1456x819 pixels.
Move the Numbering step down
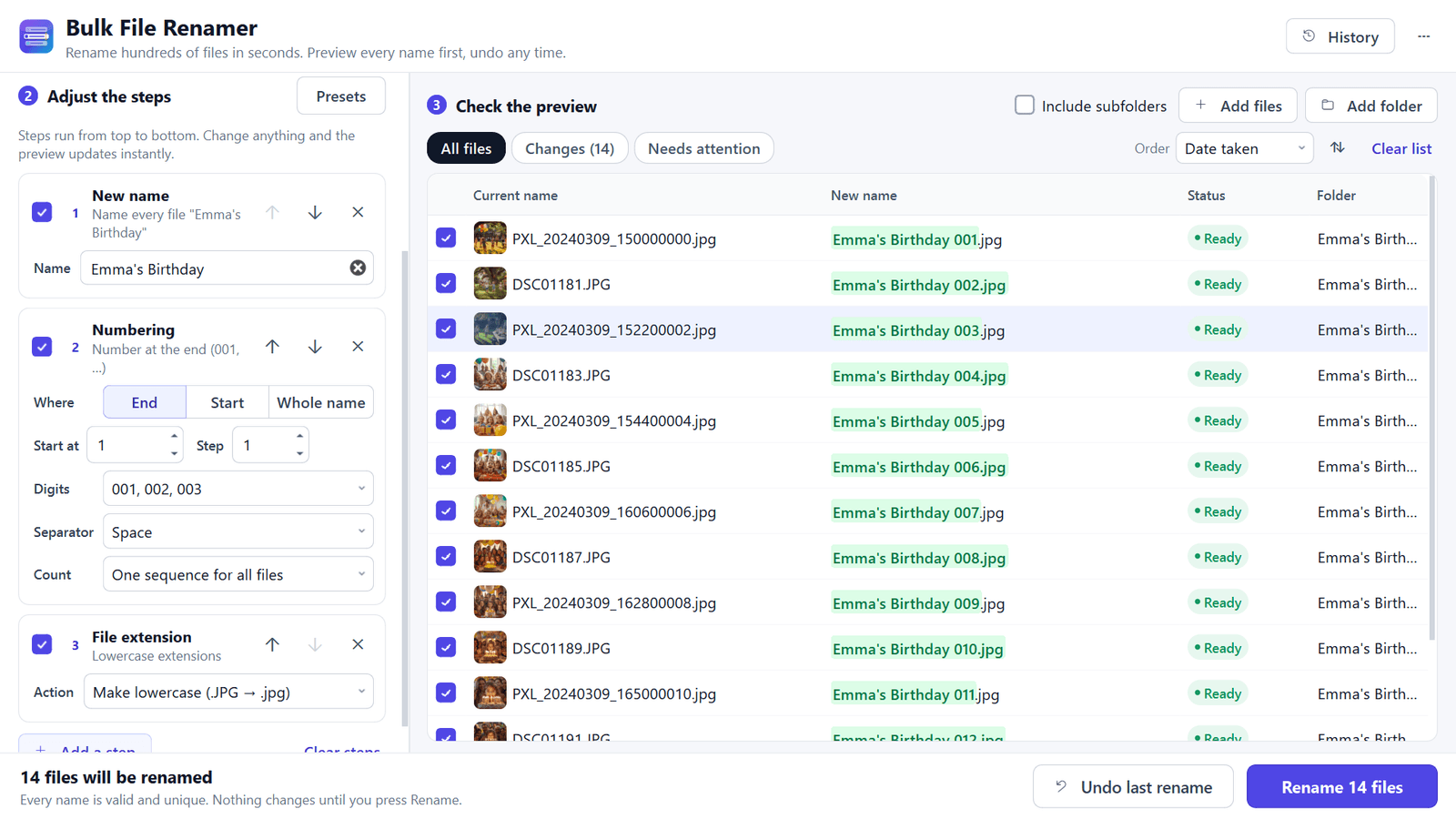click(x=315, y=347)
